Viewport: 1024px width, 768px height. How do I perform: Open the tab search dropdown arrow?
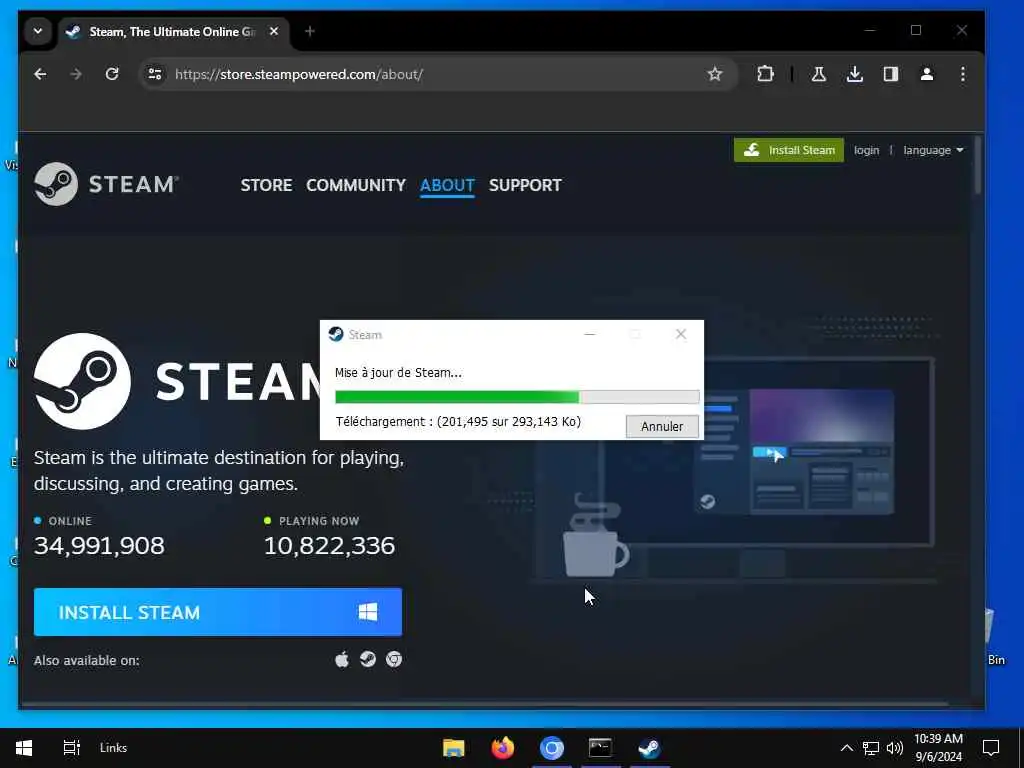pos(38,31)
